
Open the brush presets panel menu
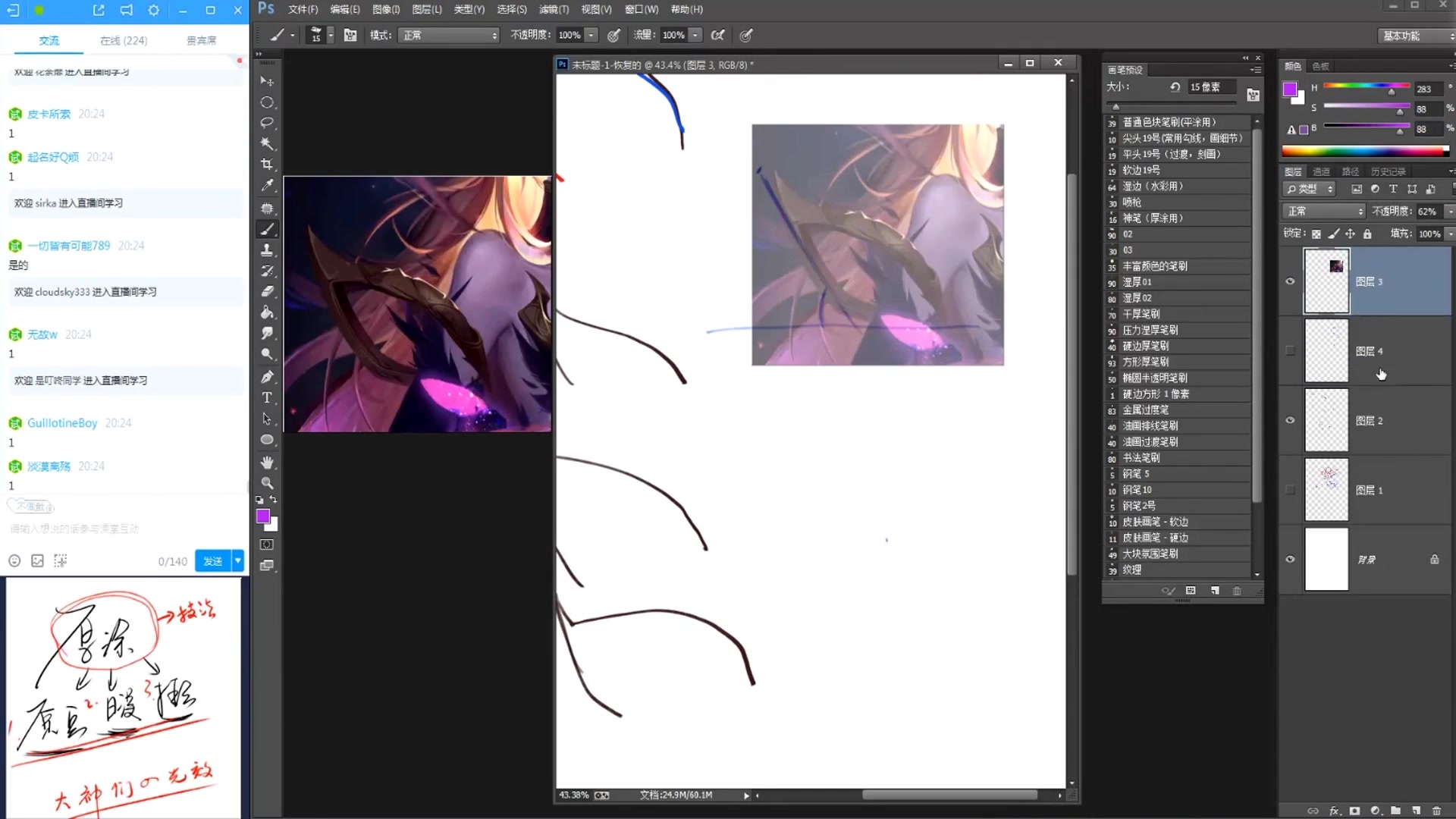pyautogui.click(x=1256, y=70)
